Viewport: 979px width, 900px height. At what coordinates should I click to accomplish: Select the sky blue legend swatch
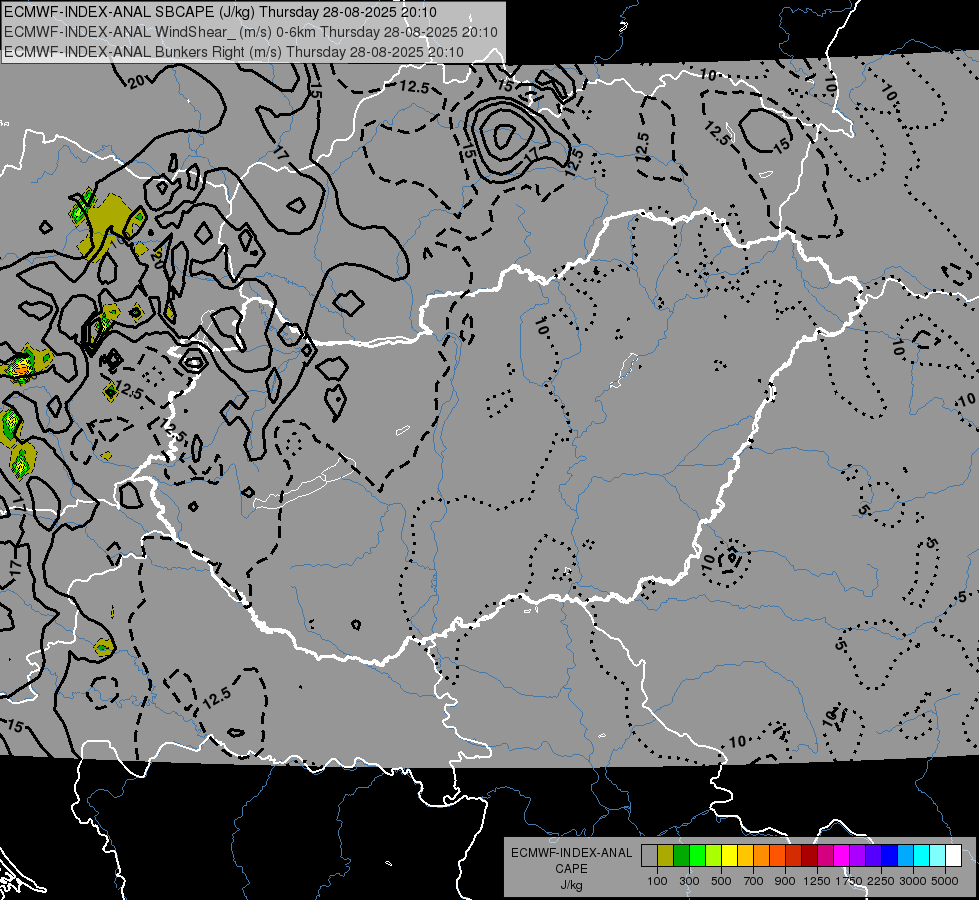pyautogui.click(x=906, y=855)
